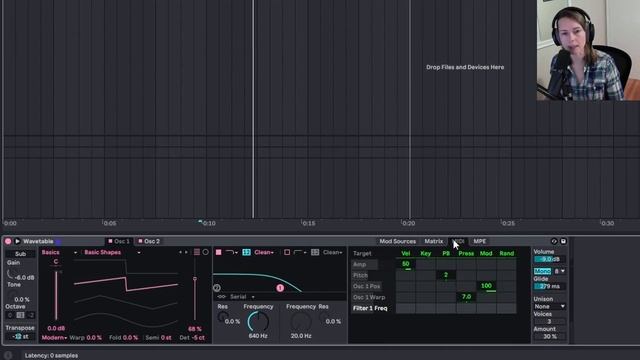Open Filter 1 Clean circuit dropdown
Screen dimensions: 640x360
(x=264, y=252)
